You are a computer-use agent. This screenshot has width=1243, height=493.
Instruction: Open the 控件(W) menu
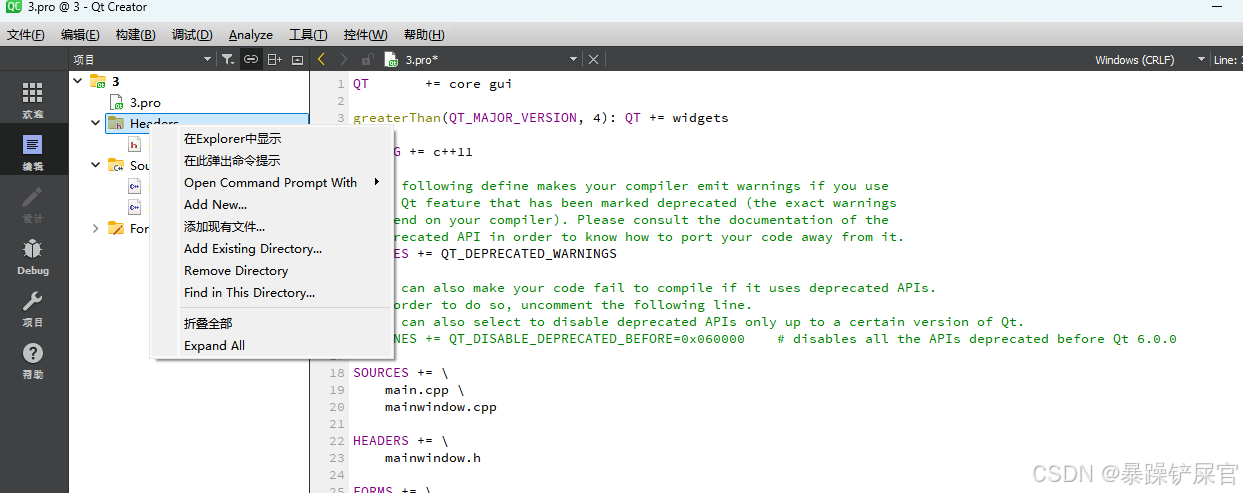point(365,35)
